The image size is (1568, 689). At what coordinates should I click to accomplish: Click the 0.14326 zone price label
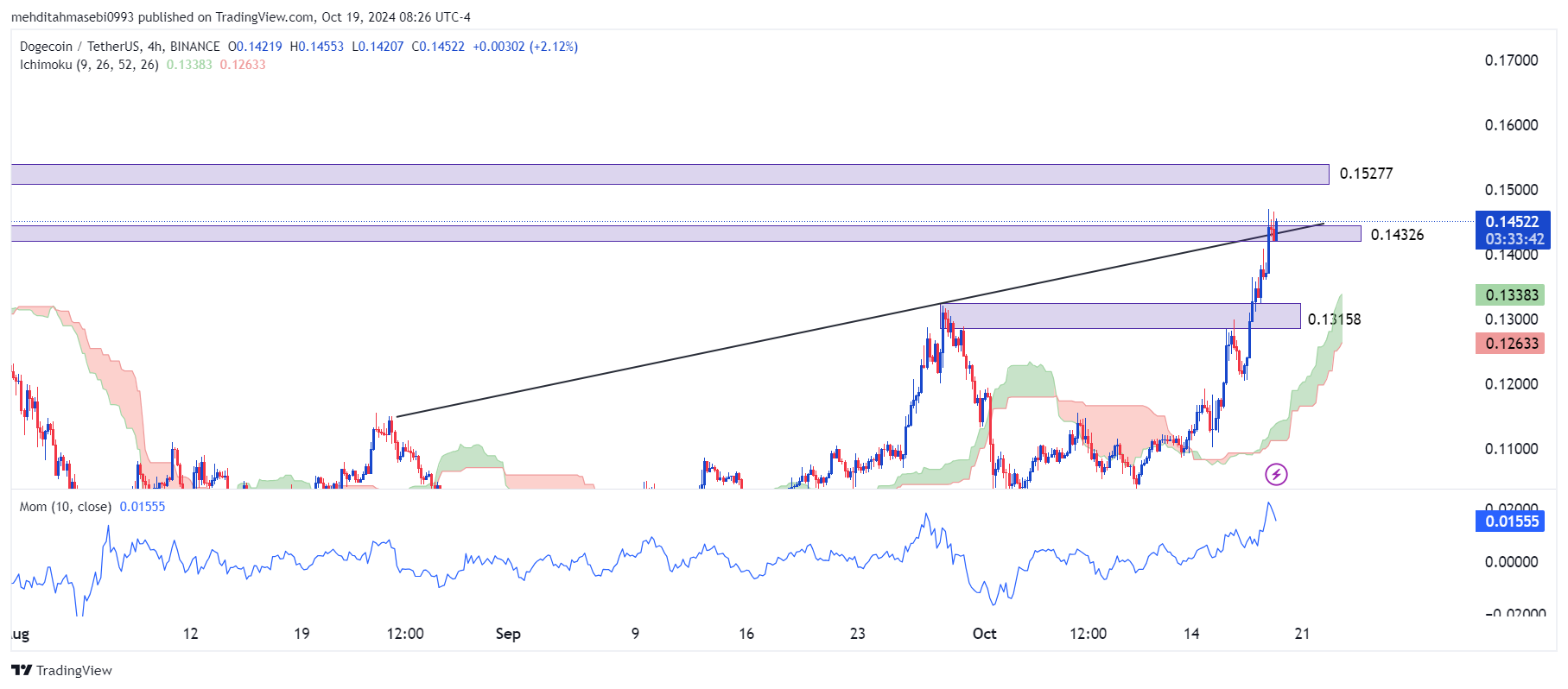tap(1397, 235)
